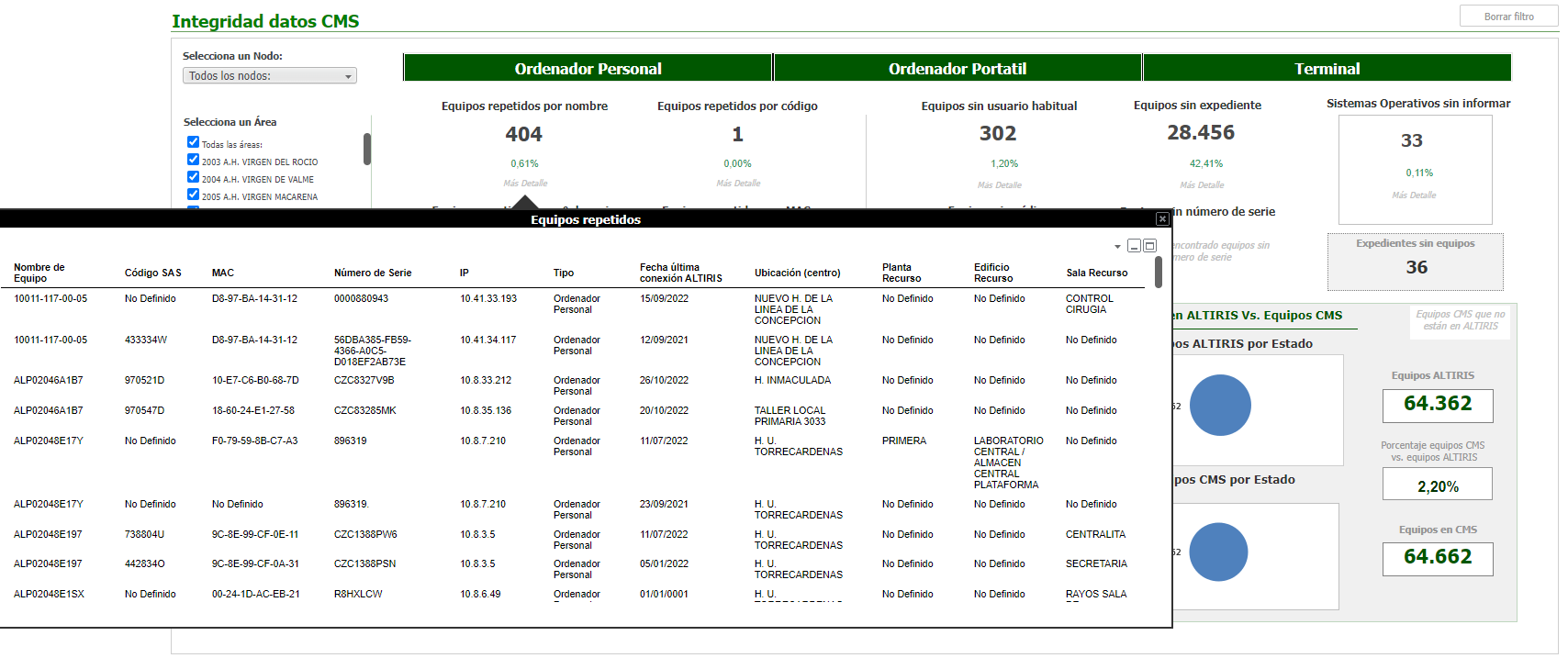Click the Equipos en CMS value 64.662
The height and width of the screenshot is (658, 1568).
pos(1438,557)
